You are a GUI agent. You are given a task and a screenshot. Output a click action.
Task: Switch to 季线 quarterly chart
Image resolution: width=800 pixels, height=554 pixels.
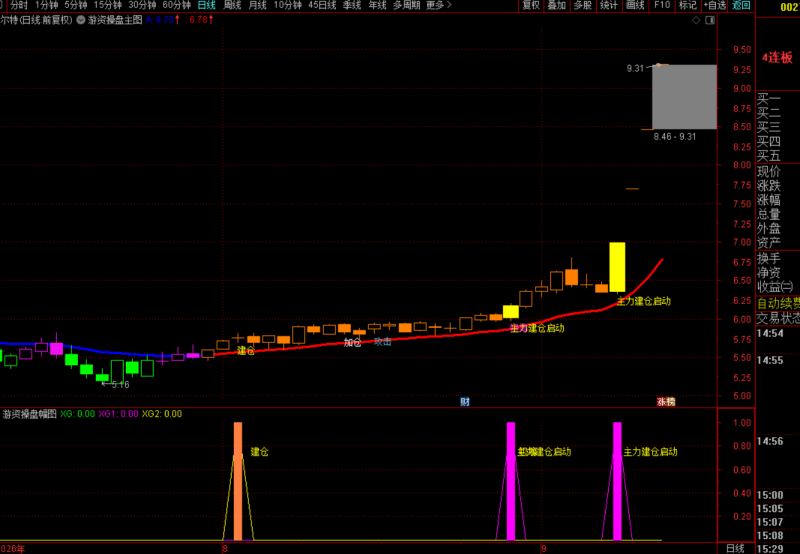coord(352,5)
